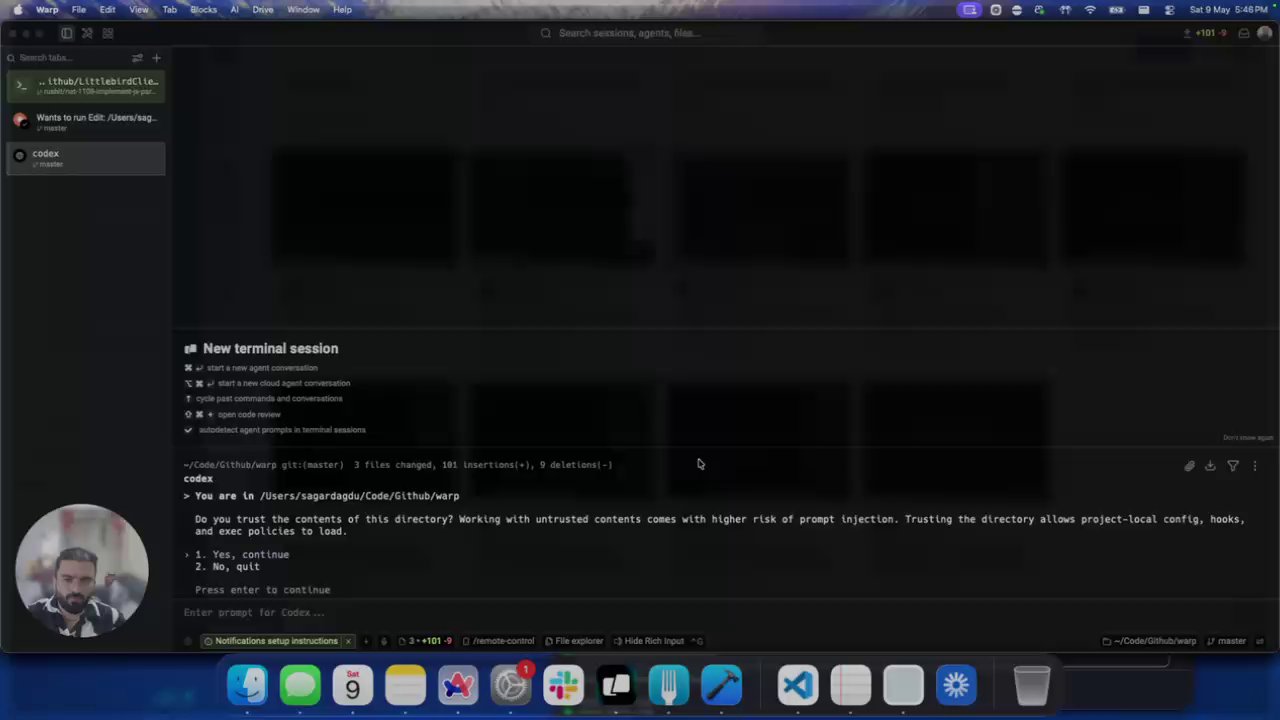
Task: Expand the ~/Code/Github/warp directory picker
Action: [x=1149, y=641]
